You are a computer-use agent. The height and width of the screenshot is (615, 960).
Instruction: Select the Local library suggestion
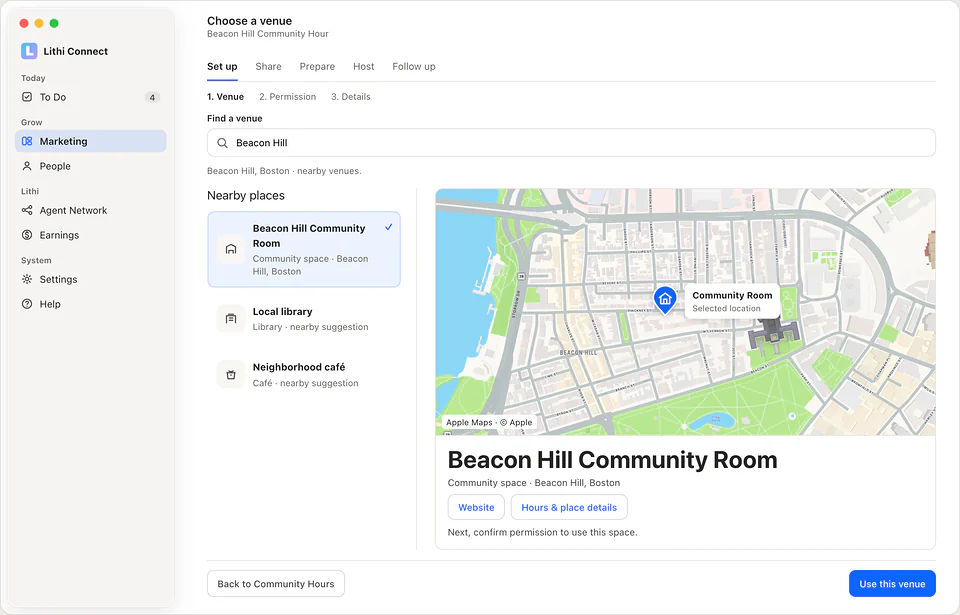pyautogui.click(x=304, y=319)
